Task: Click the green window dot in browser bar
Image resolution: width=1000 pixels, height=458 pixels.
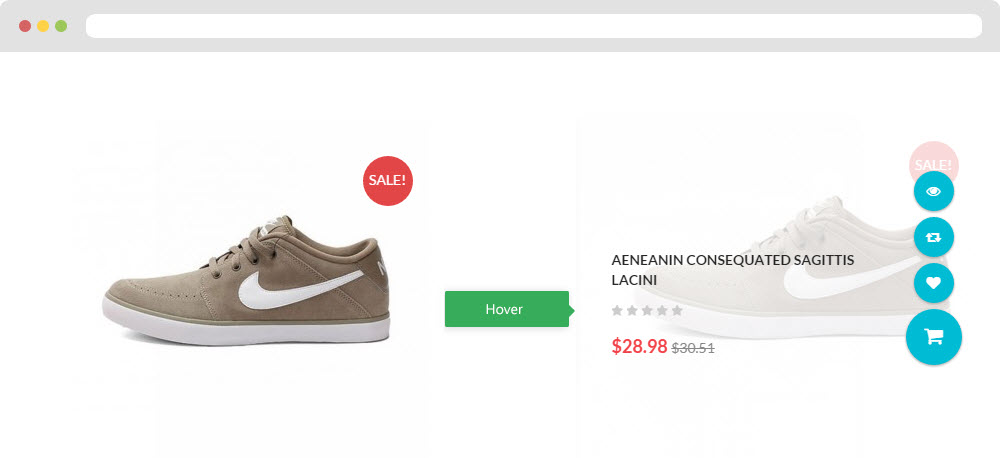Action: tap(61, 26)
